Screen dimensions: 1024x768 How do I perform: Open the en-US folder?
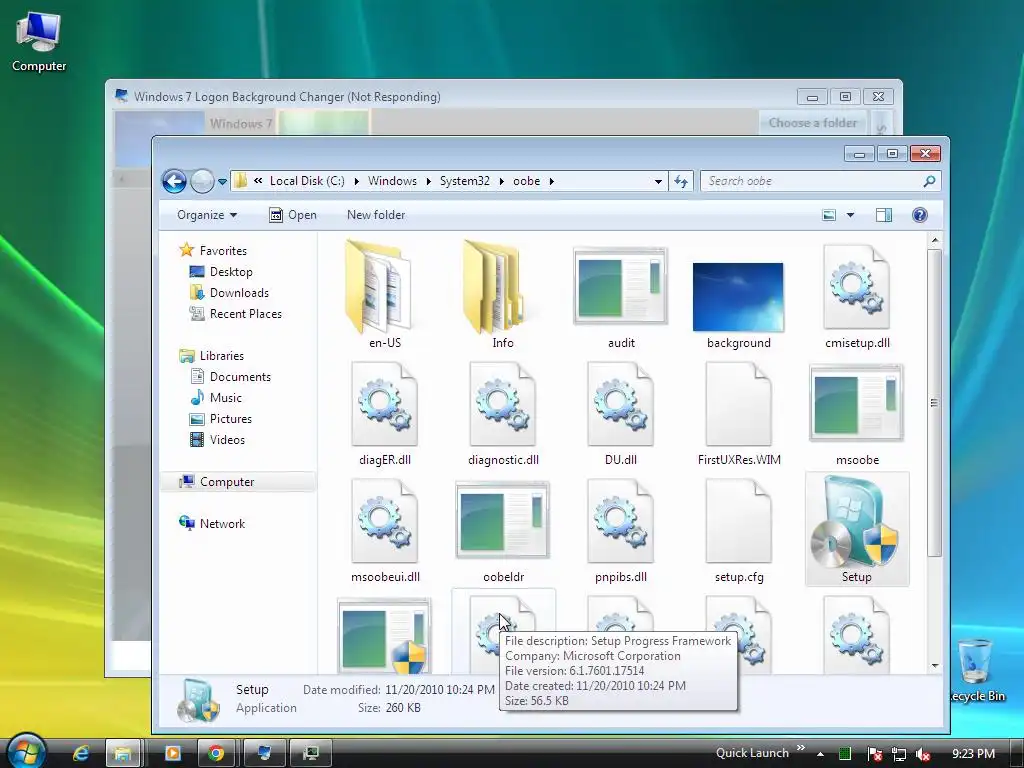pos(384,295)
